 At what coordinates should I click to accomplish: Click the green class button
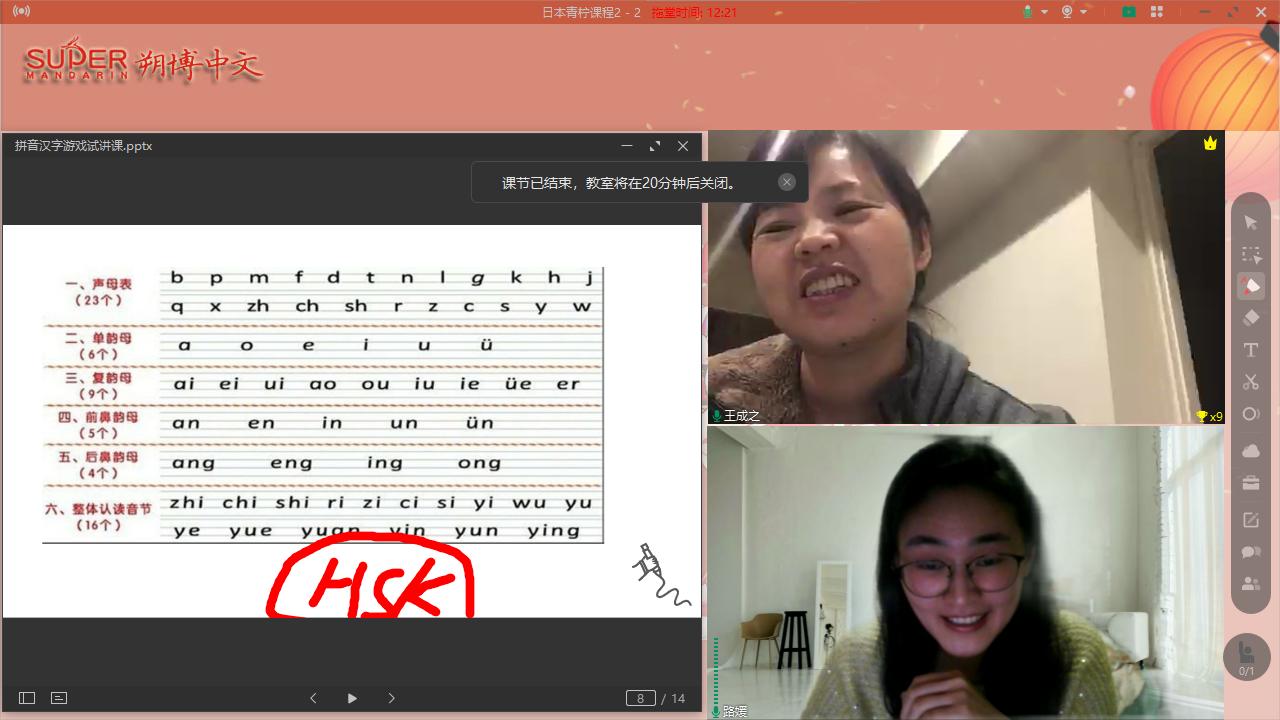coord(1129,12)
